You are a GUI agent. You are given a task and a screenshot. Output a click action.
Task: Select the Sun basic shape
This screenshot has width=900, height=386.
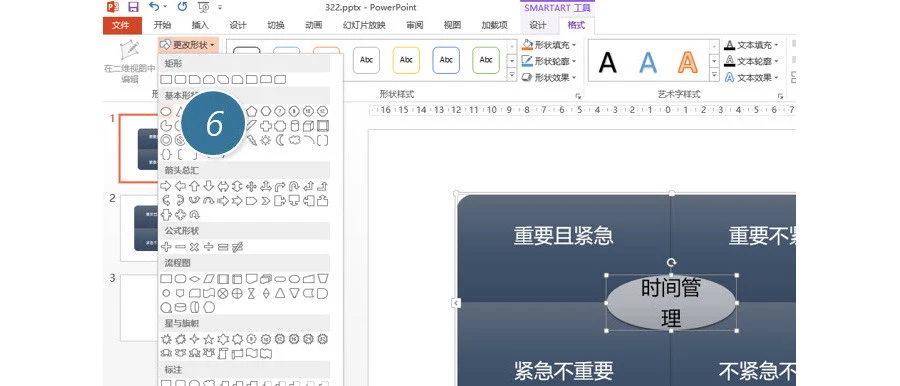pyautogui.click(x=265, y=140)
